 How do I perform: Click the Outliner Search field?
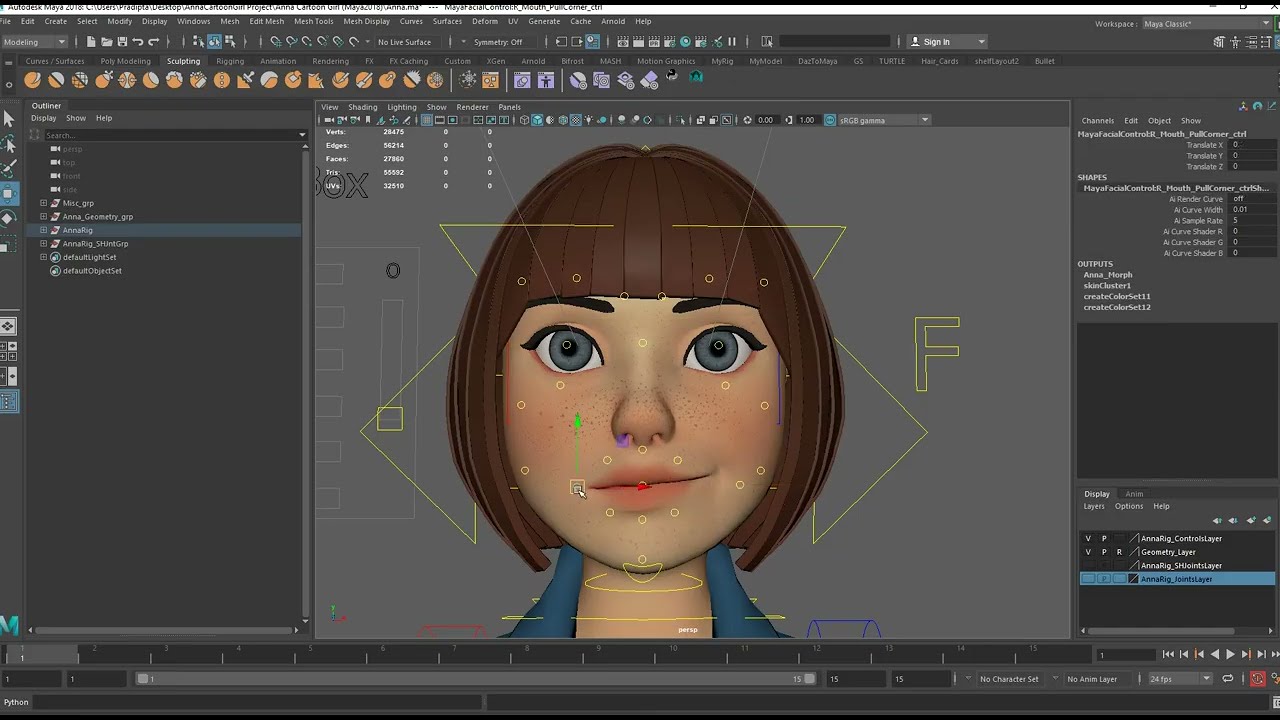[x=172, y=135]
